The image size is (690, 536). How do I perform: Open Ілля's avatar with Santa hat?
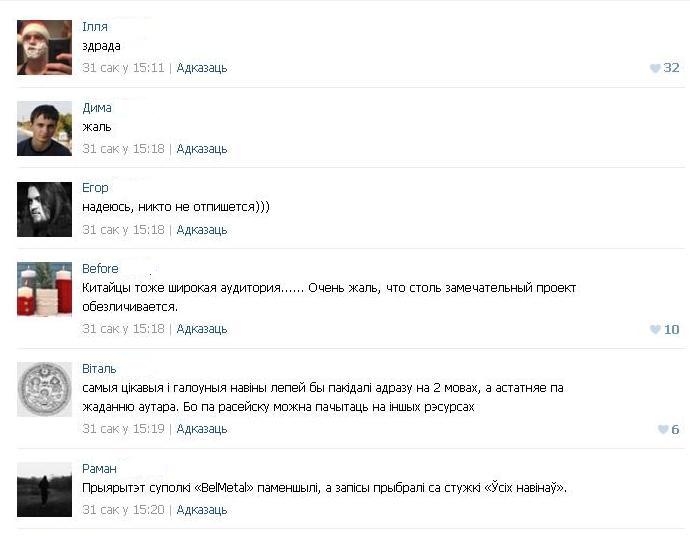[44, 48]
